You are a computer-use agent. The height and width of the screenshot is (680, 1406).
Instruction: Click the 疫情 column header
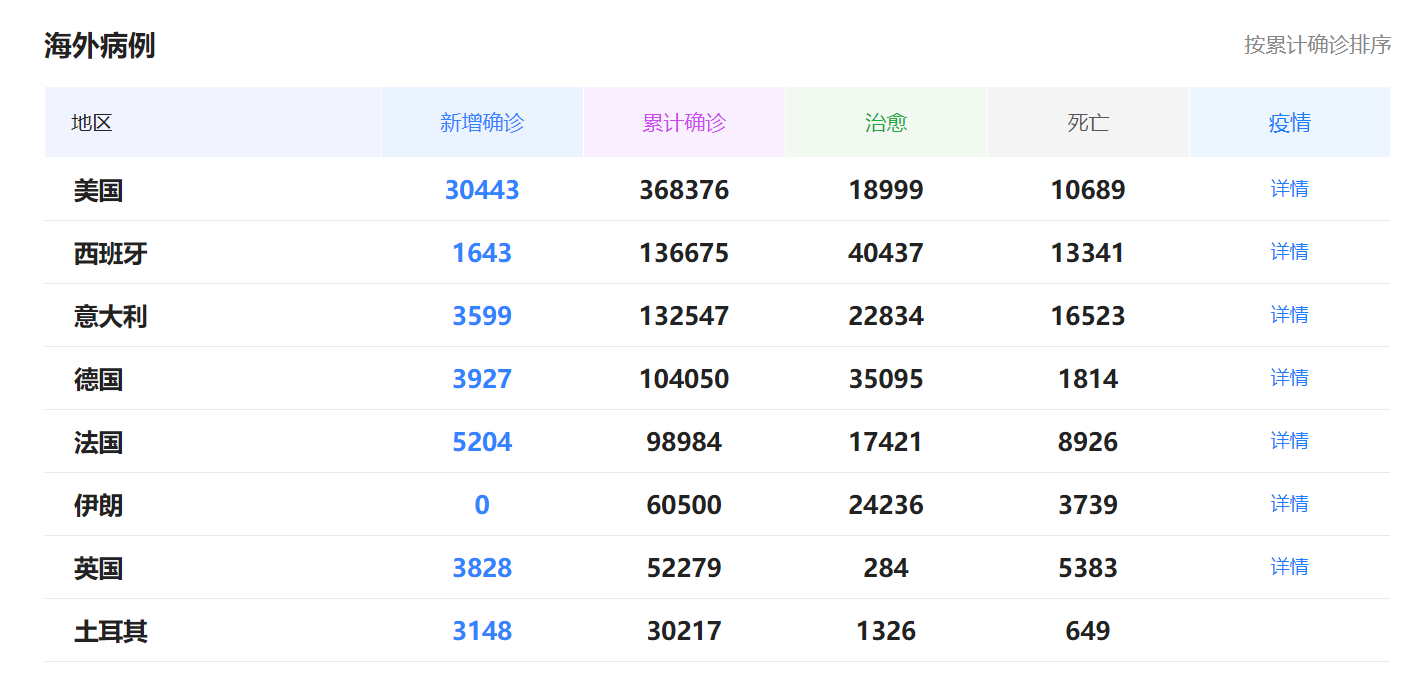click(1289, 123)
